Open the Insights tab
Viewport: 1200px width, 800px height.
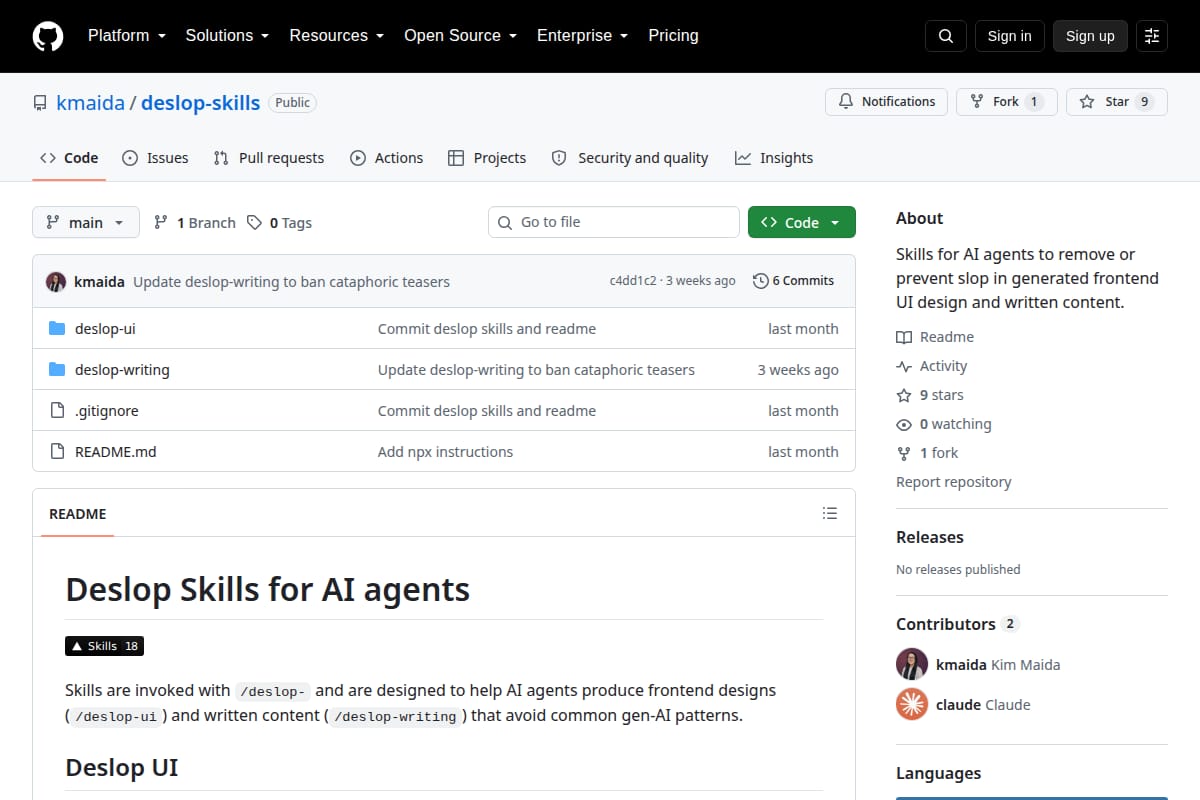click(774, 158)
